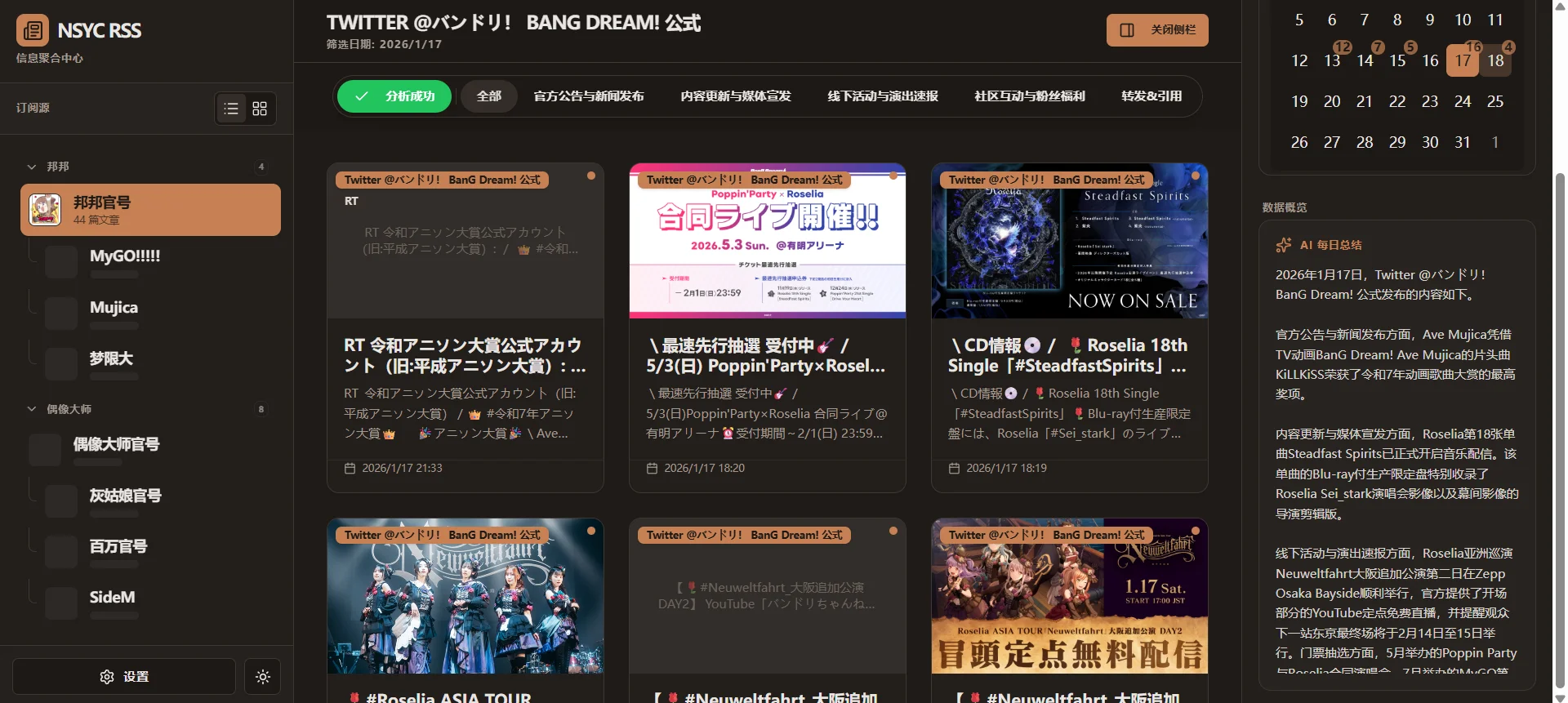Select the 全部 filter tab
1568x703 pixels.
489,96
